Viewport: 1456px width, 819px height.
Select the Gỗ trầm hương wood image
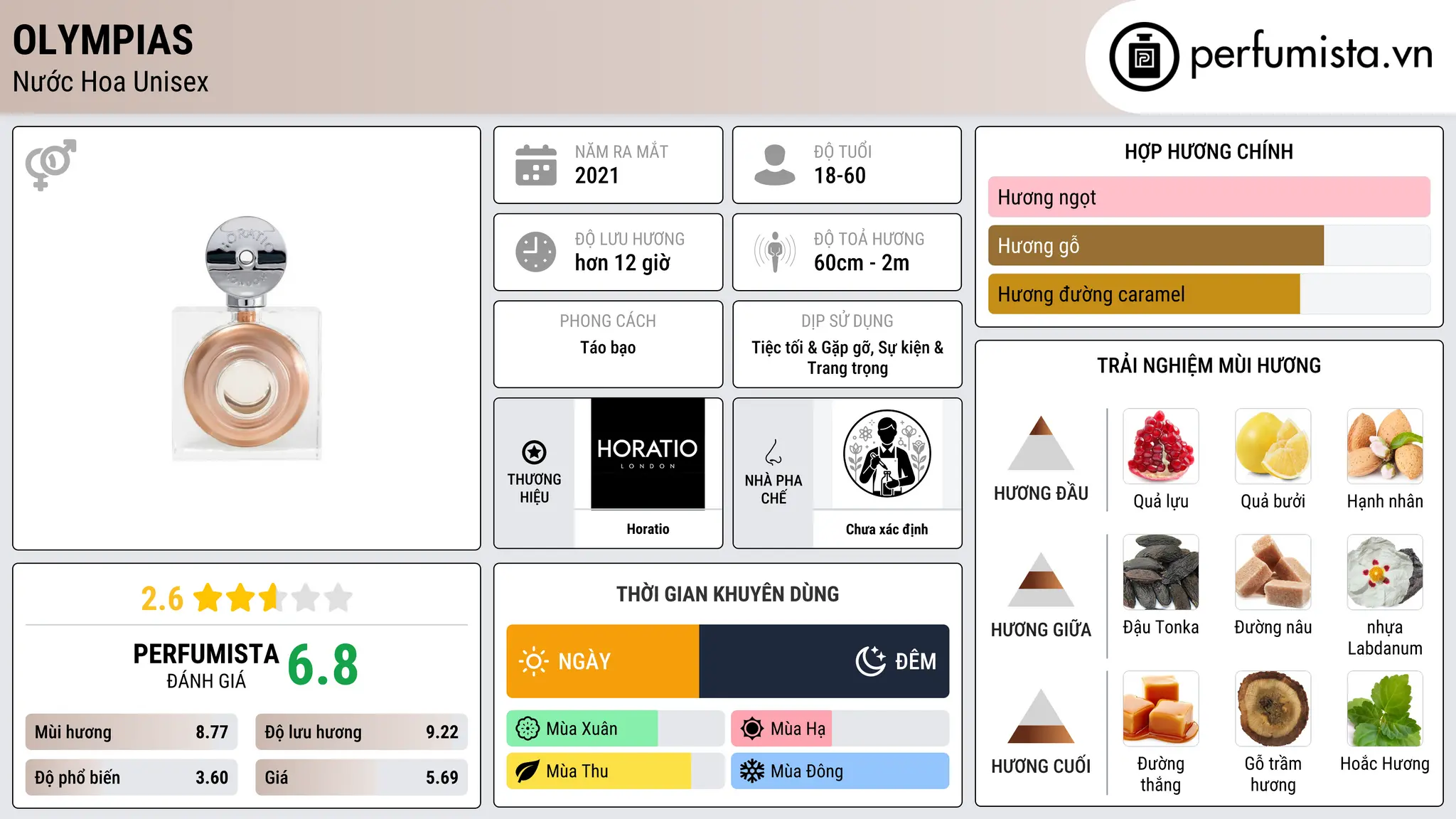tap(1273, 709)
